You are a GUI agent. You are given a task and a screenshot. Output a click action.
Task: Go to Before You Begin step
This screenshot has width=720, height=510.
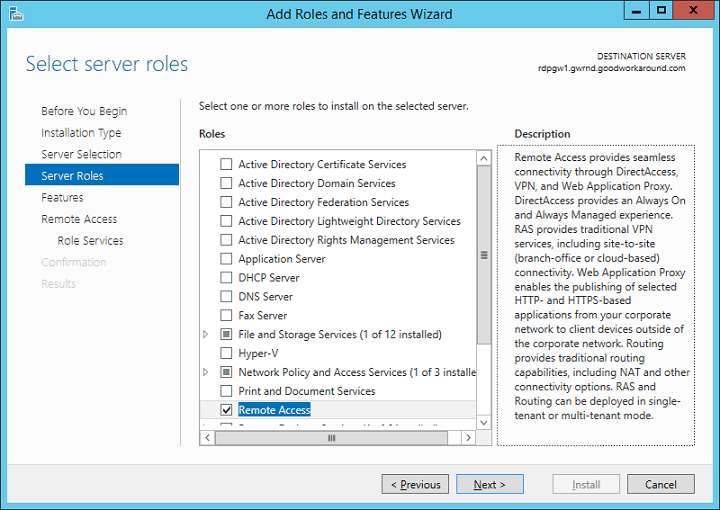(x=84, y=111)
